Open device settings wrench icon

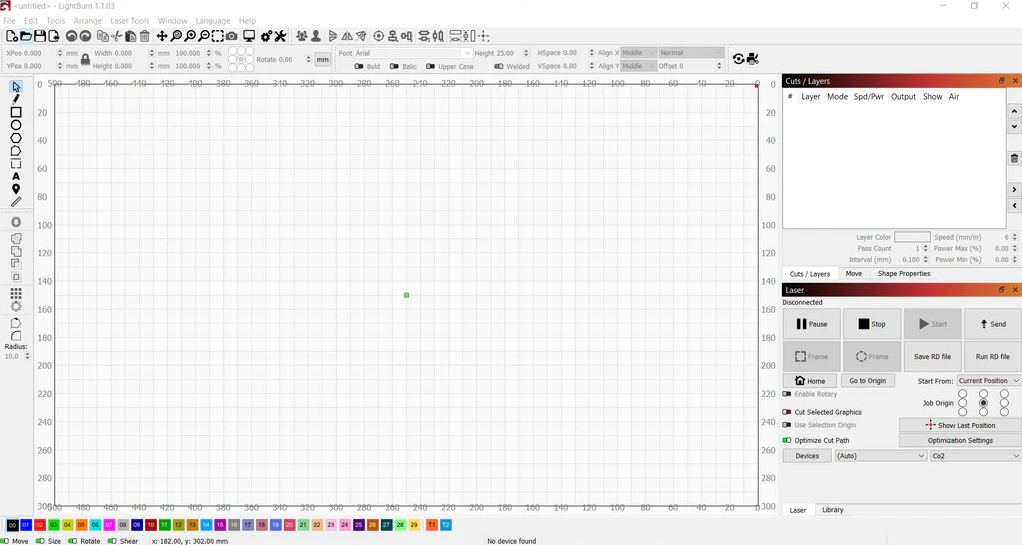click(280, 37)
